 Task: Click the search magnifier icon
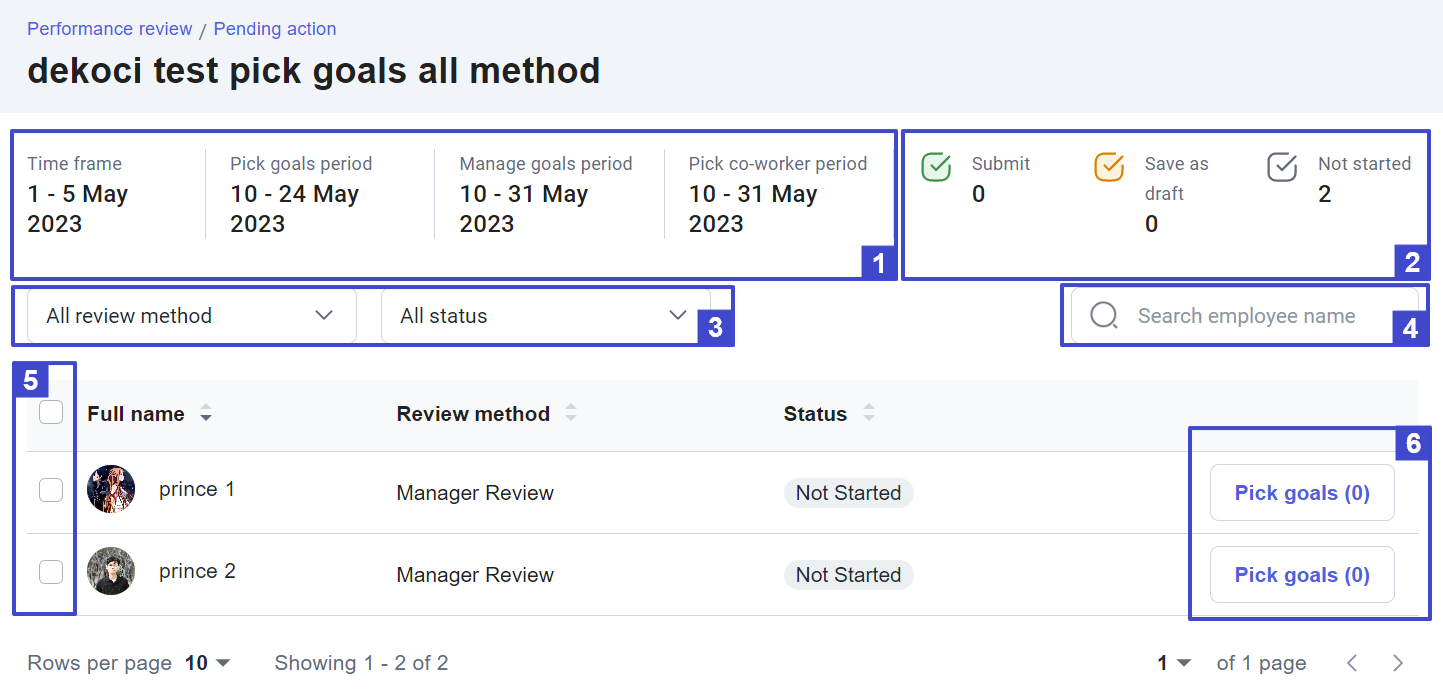point(1103,315)
